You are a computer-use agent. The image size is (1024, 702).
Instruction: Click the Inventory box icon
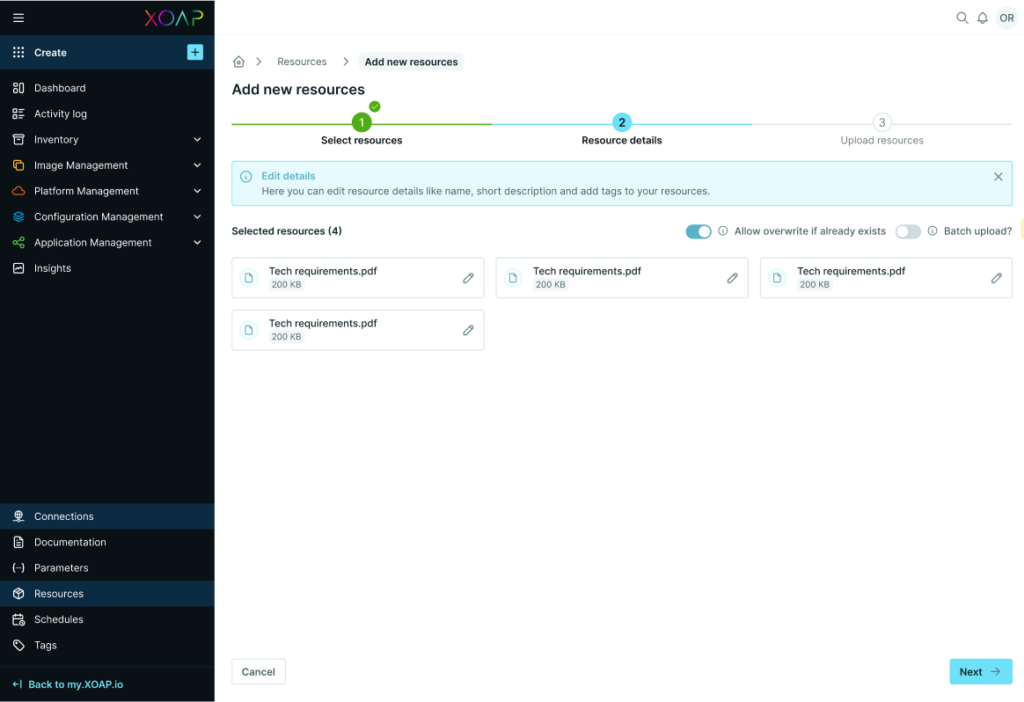[18, 139]
